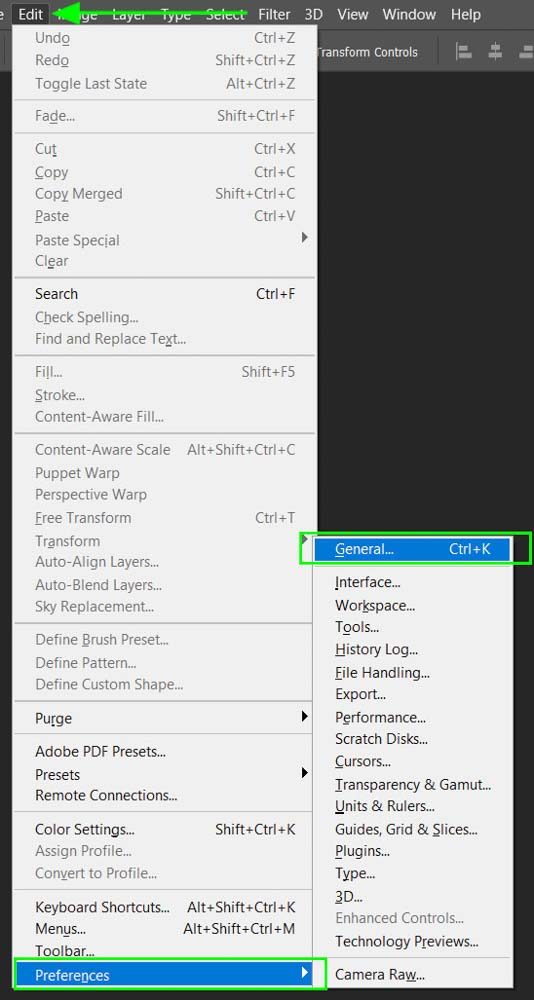534x1000 pixels.
Task: Open the Filter menu
Action: 274,13
